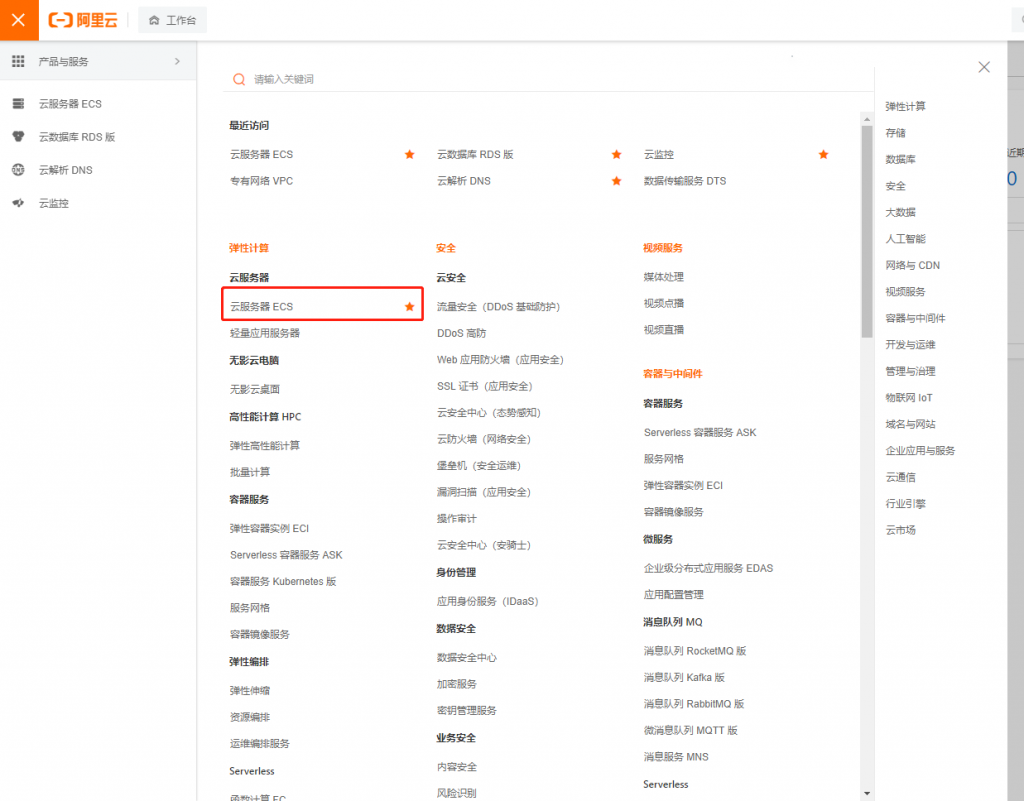Open 视频点播 link

click(x=664, y=303)
